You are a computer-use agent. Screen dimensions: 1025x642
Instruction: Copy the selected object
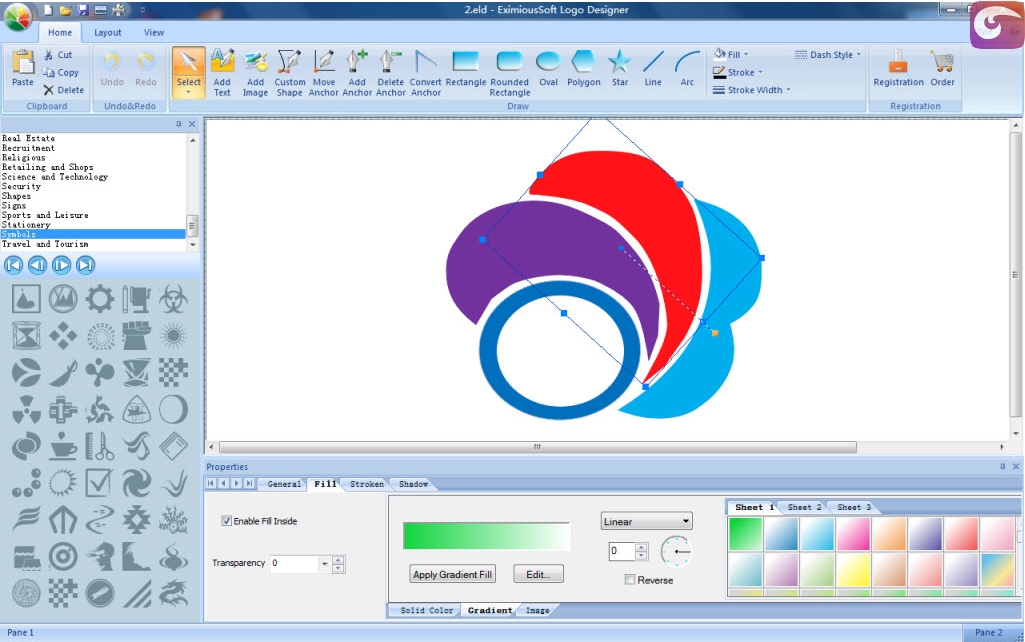(x=61, y=73)
